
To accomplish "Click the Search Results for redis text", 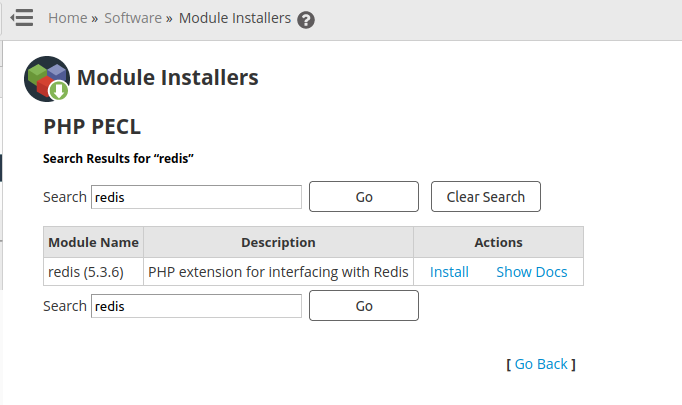I will pyautogui.click(x=118, y=159).
